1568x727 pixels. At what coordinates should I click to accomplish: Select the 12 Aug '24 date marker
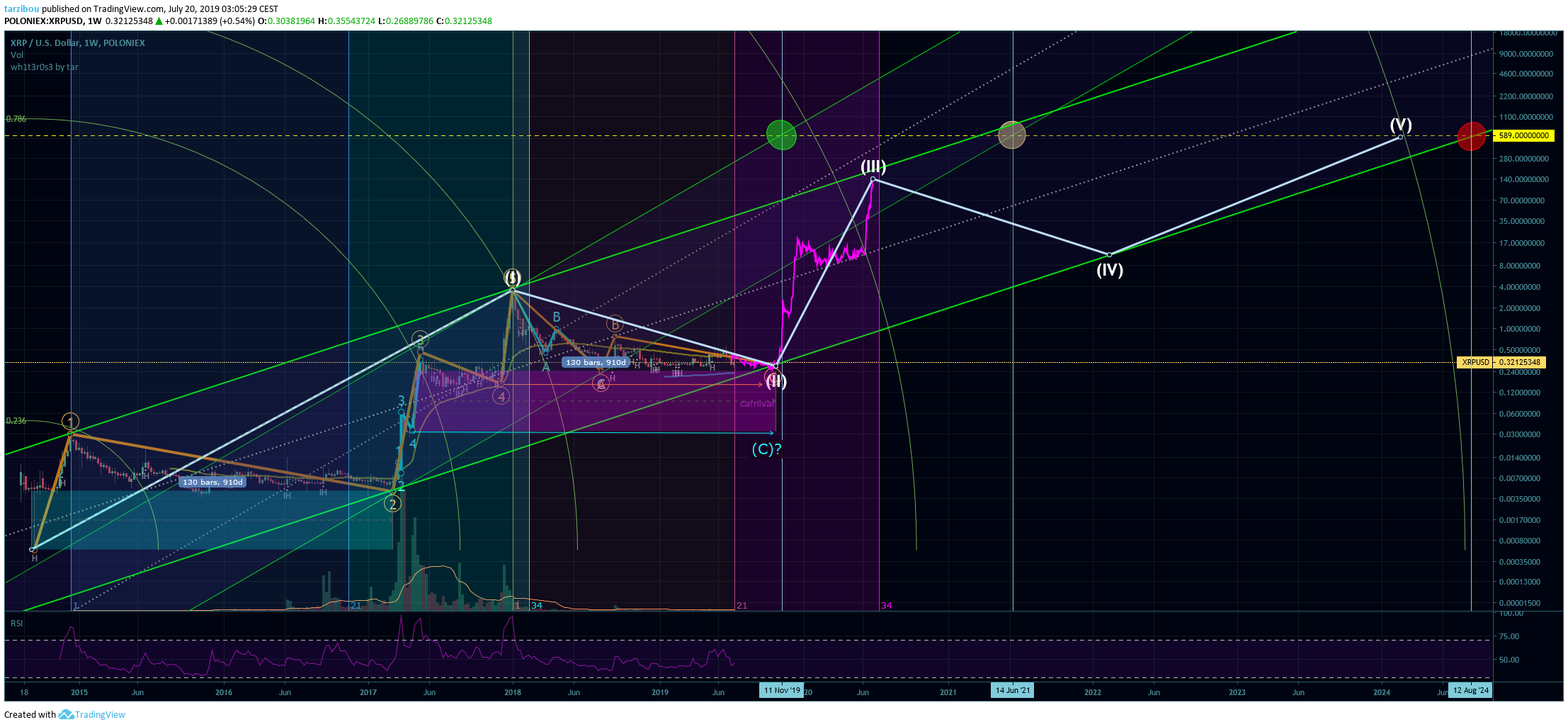pos(1471,690)
